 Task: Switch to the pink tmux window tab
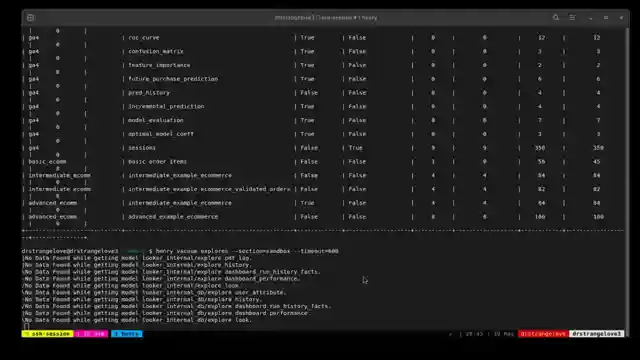coord(91,334)
